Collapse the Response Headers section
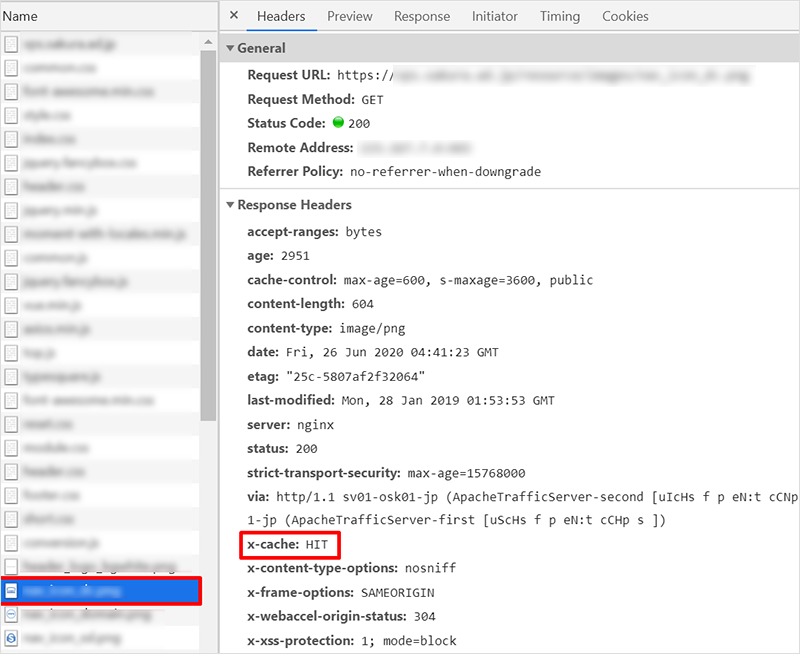 pos(229,205)
